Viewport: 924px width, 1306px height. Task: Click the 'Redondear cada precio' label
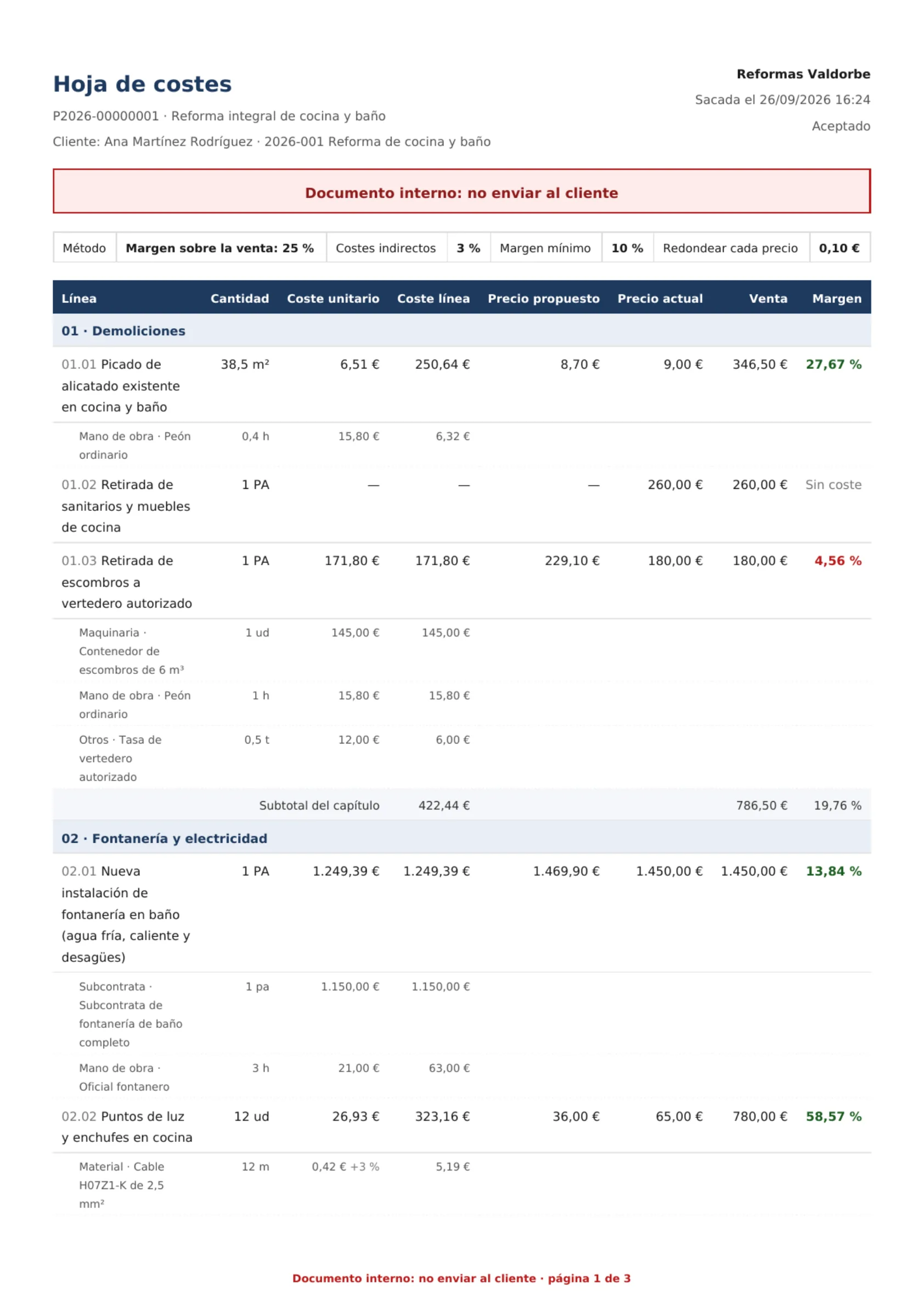(x=730, y=248)
